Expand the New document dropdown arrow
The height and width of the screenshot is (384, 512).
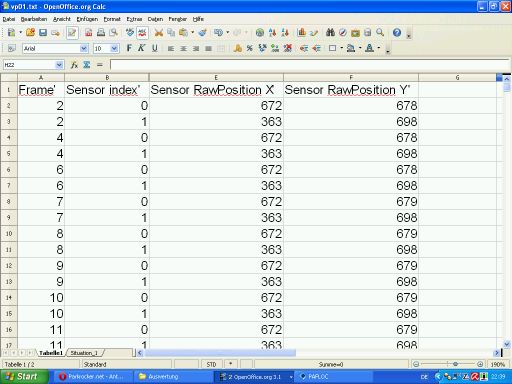click(x=20, y=32)
